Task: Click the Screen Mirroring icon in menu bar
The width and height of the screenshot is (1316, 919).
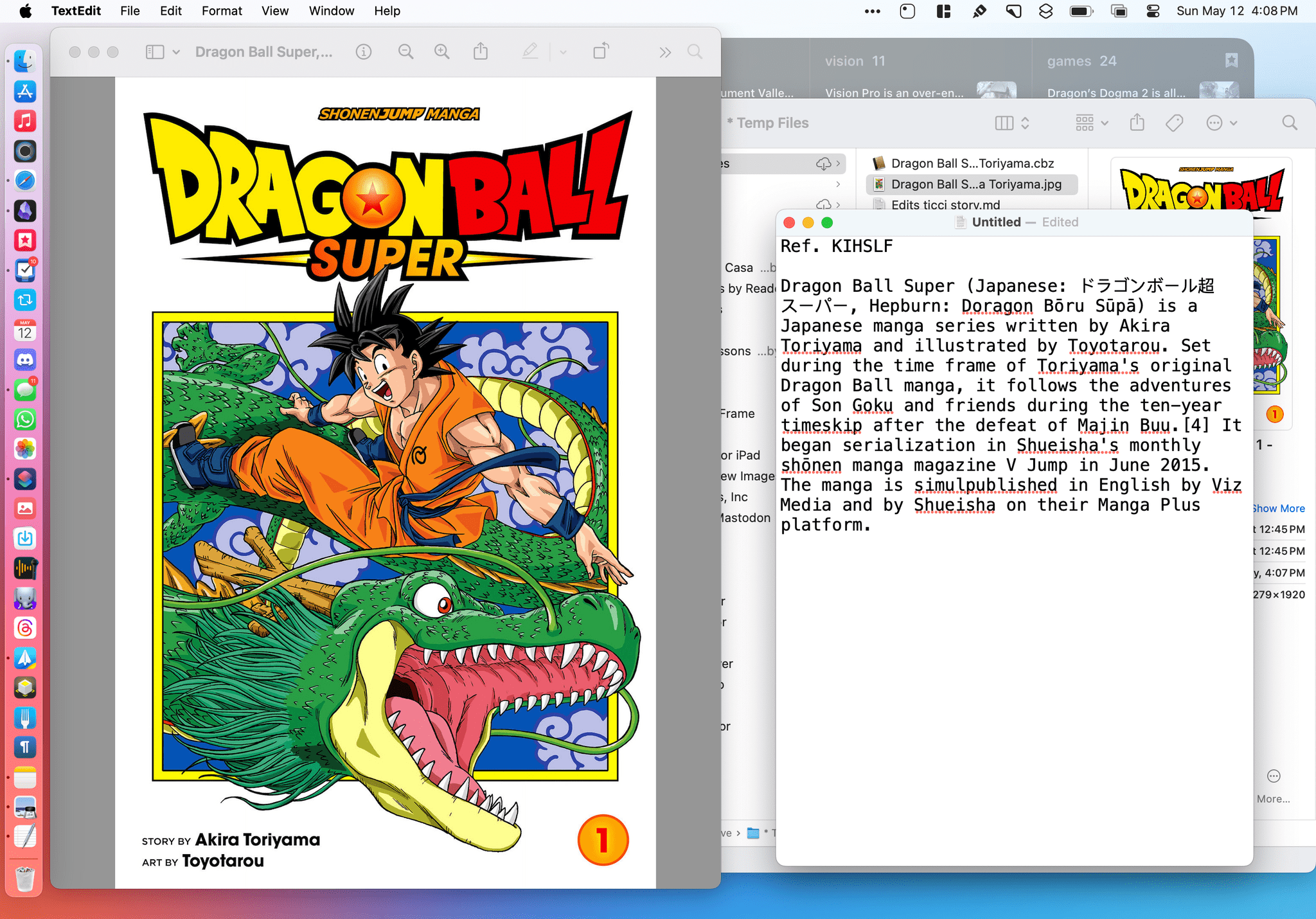Action: coord(1119,11)
